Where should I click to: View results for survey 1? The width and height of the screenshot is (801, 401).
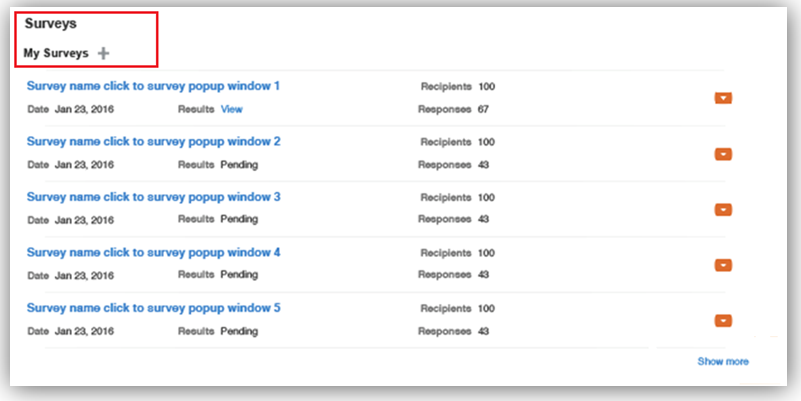coord(231,108)
